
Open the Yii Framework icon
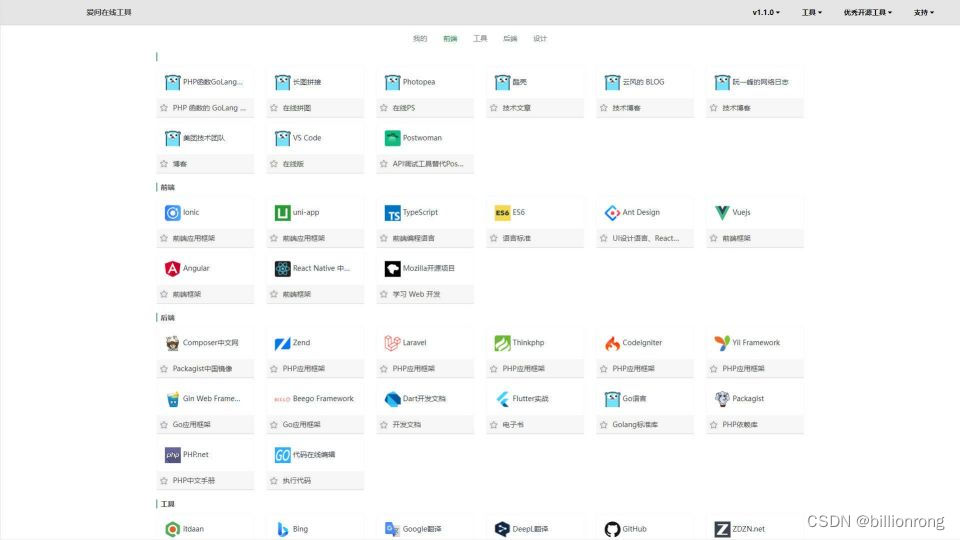(722, 343)
